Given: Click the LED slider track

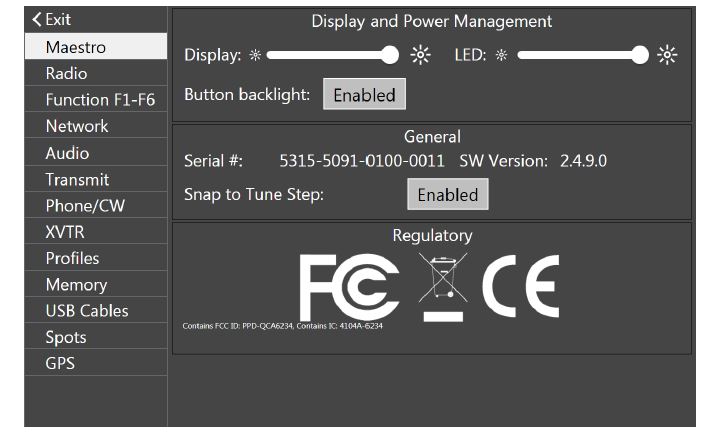Looking at the screenshot, I should coord(583,55).
